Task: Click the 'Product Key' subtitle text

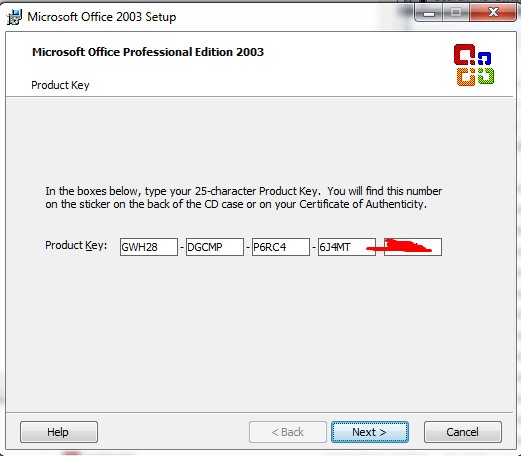Action: [x=60, y=85]
